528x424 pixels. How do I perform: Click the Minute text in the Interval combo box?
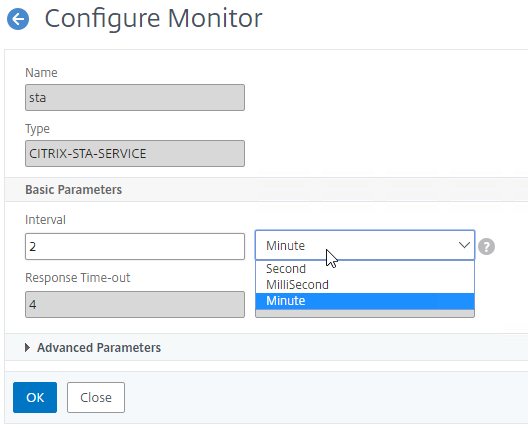click(286, 246)
